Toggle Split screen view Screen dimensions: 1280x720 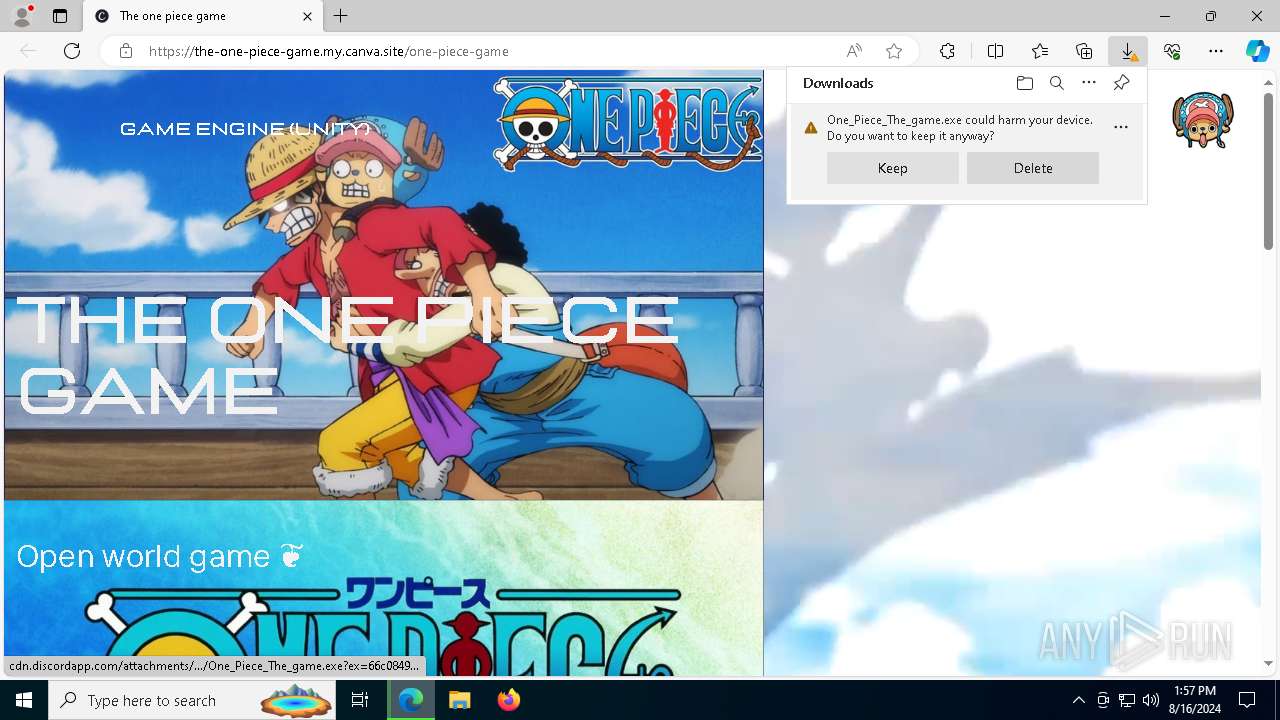pos(995,51)
